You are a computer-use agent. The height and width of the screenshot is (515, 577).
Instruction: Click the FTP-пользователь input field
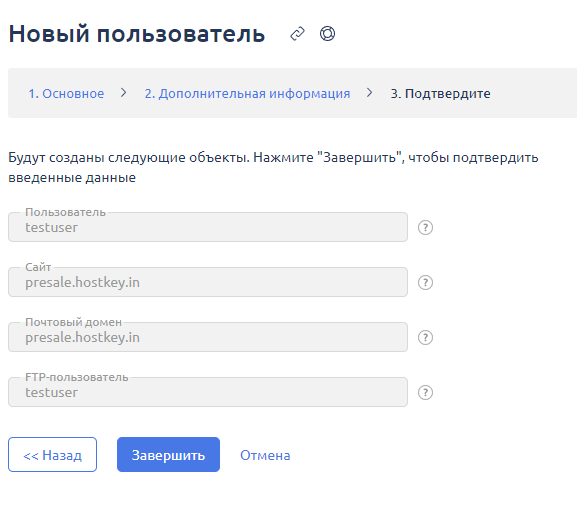pos(208,392)
